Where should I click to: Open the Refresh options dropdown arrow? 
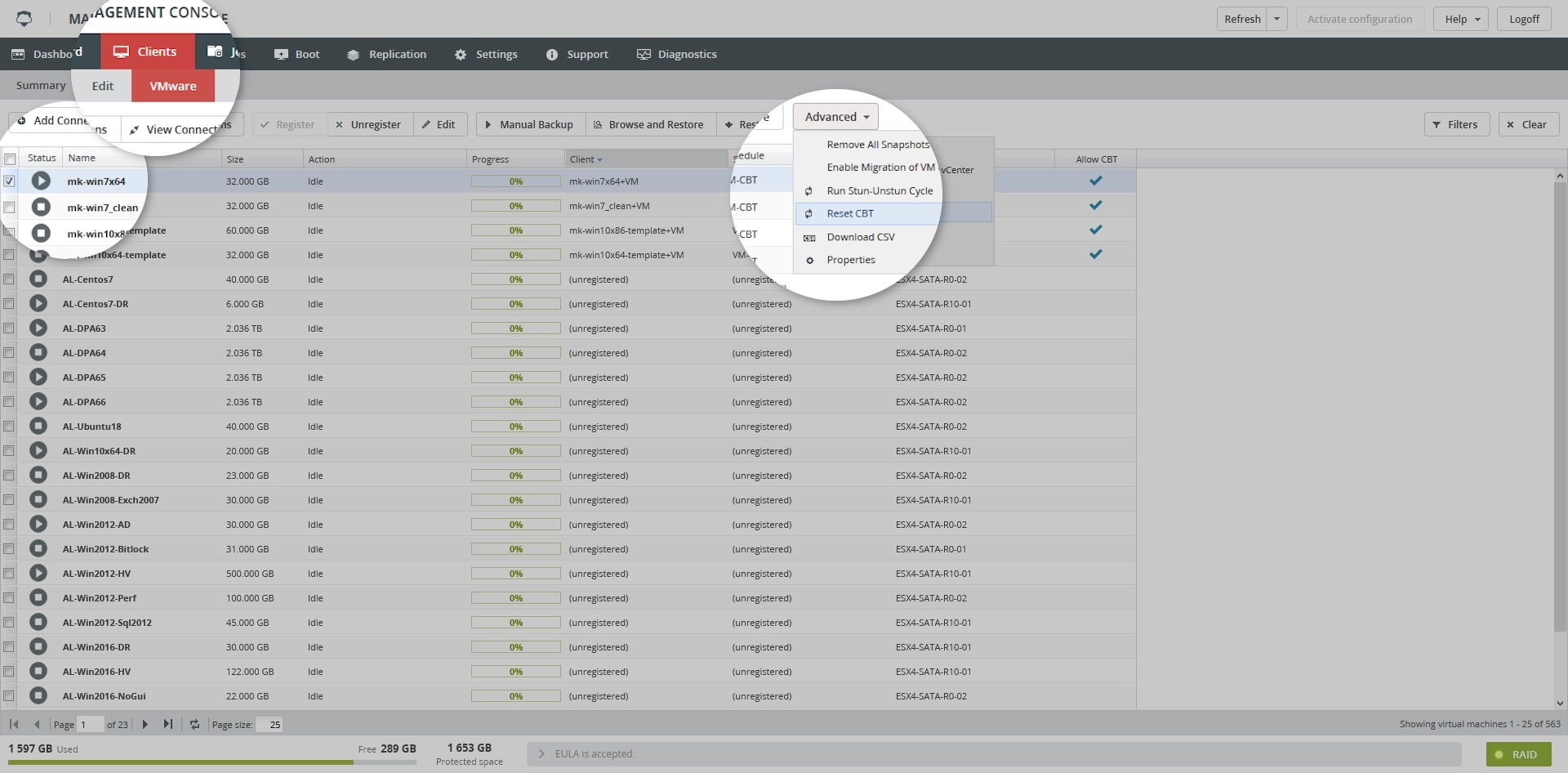pos(1277,19)
